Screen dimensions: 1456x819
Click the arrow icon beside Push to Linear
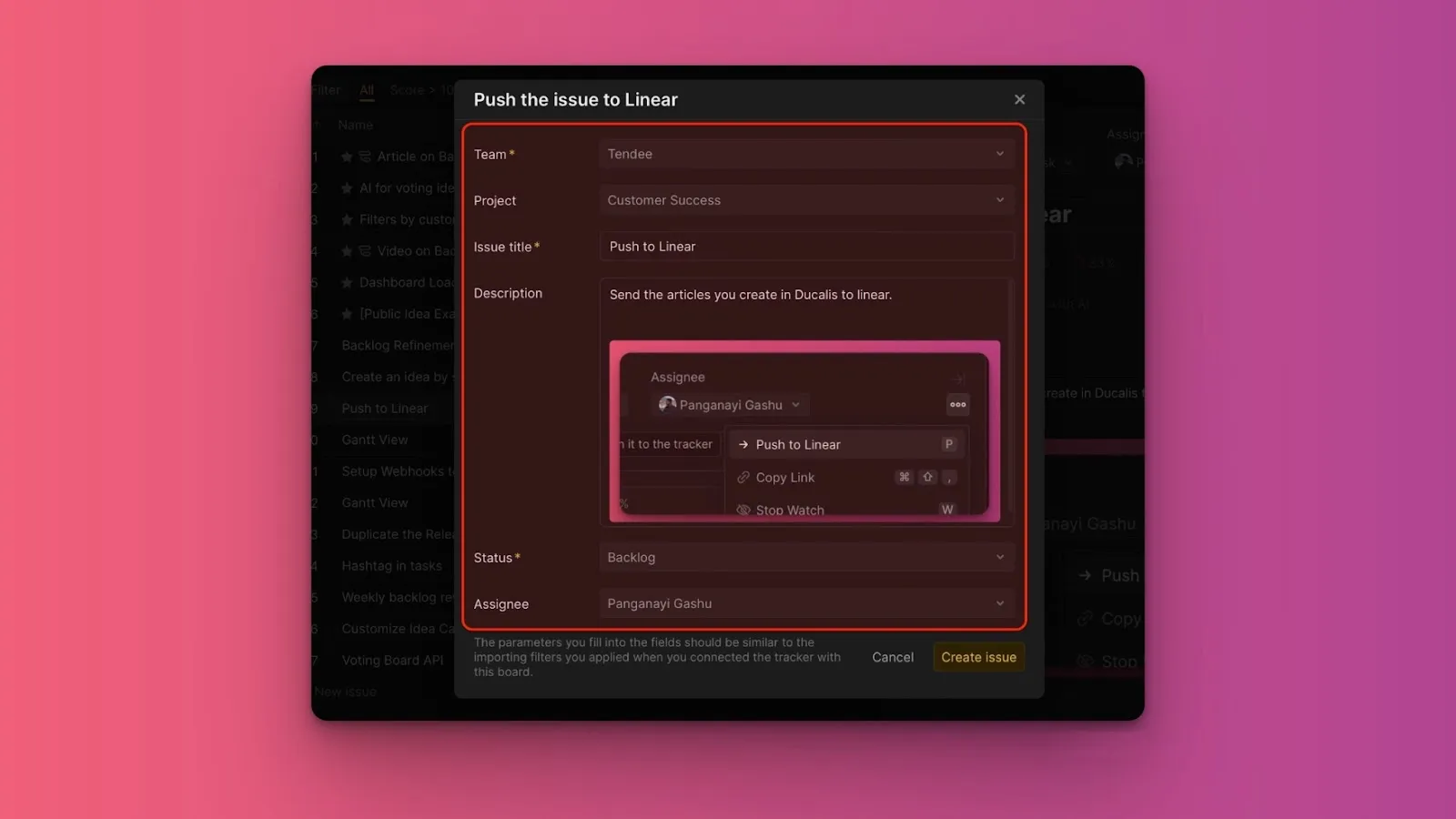[743, 445]
